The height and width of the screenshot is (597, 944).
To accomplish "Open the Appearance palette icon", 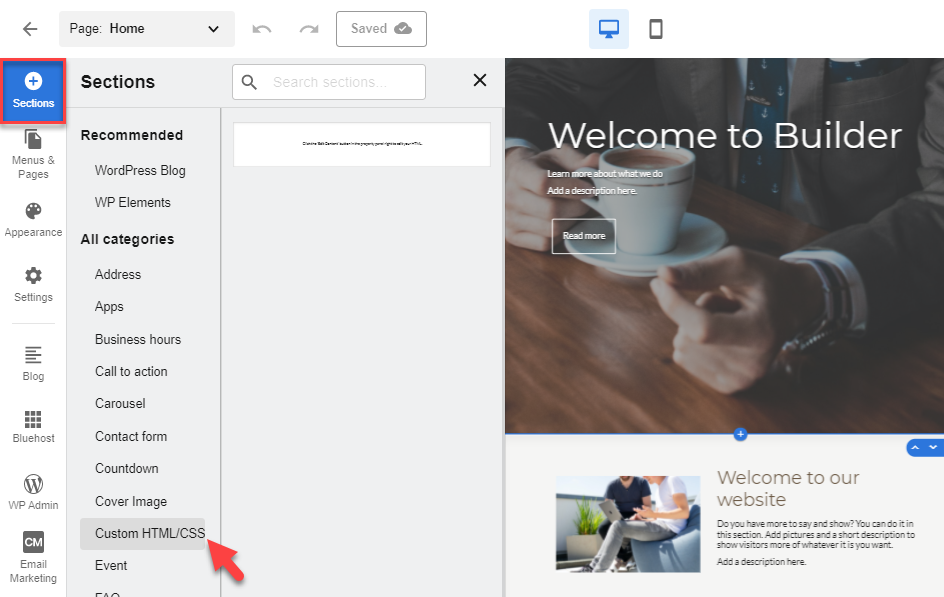I will pos(33,219).
